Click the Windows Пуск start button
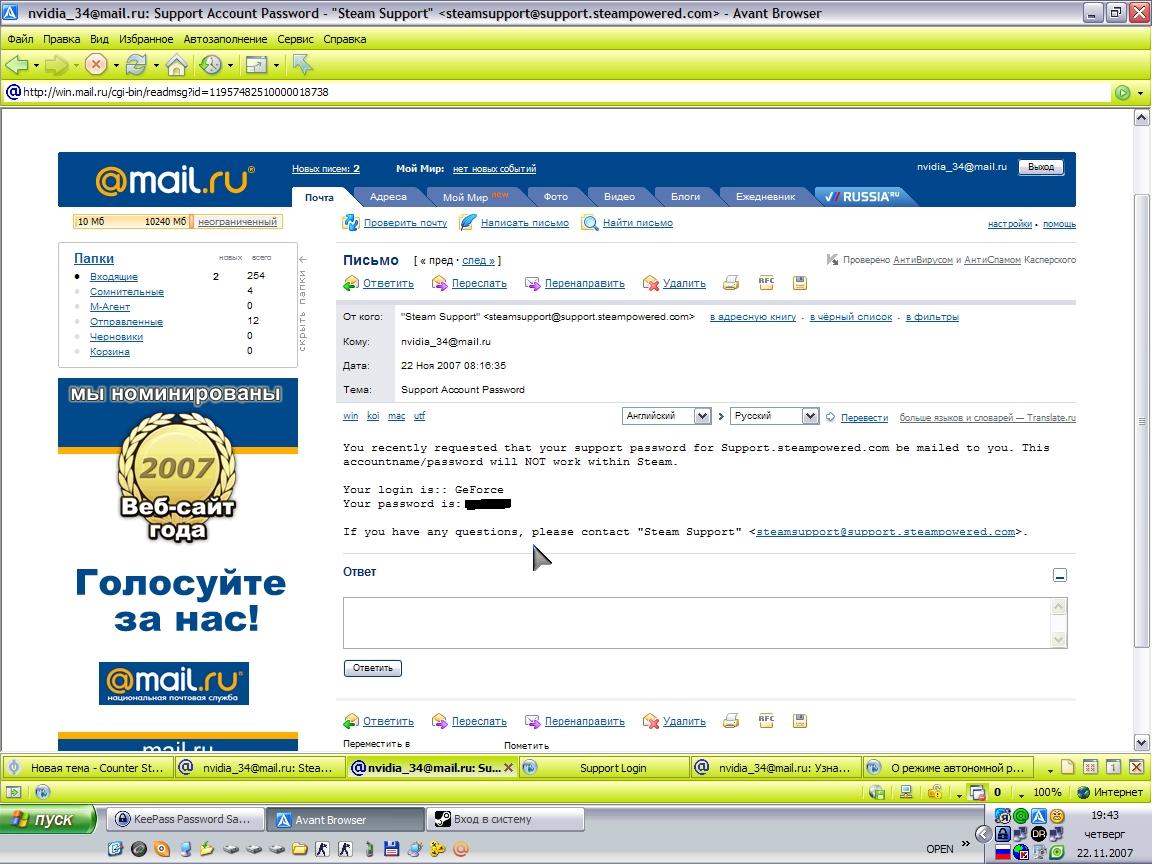Viewport: 1152px width, 864px height. [x=48, y=819]
